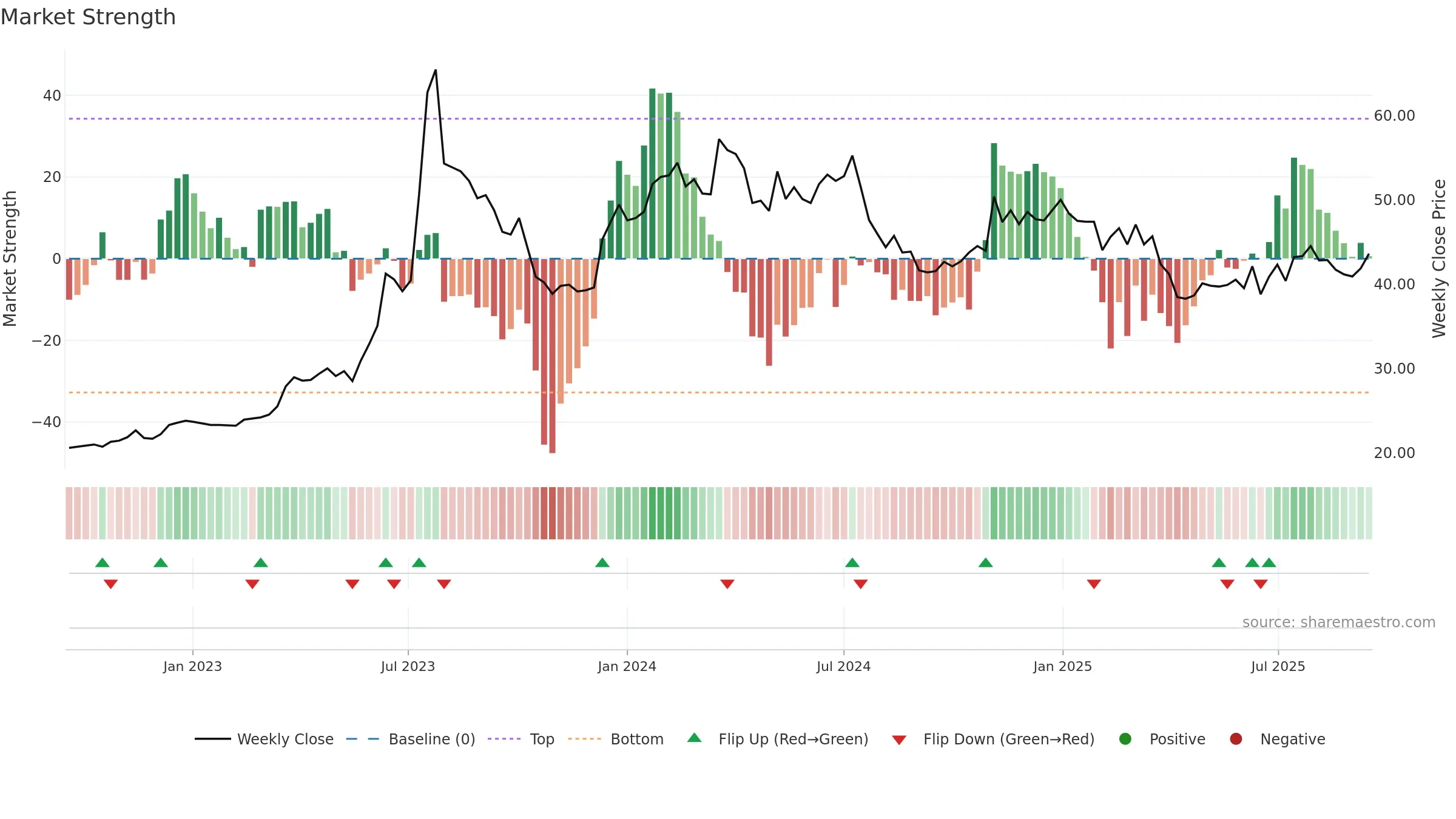Click the 20 strength tick label
1456x819 pixels.
(52, 177)
